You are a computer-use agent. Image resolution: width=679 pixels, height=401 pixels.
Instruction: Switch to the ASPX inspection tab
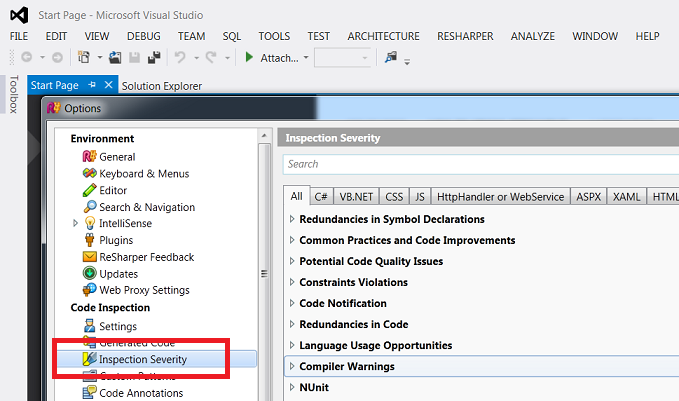(588, 197)
